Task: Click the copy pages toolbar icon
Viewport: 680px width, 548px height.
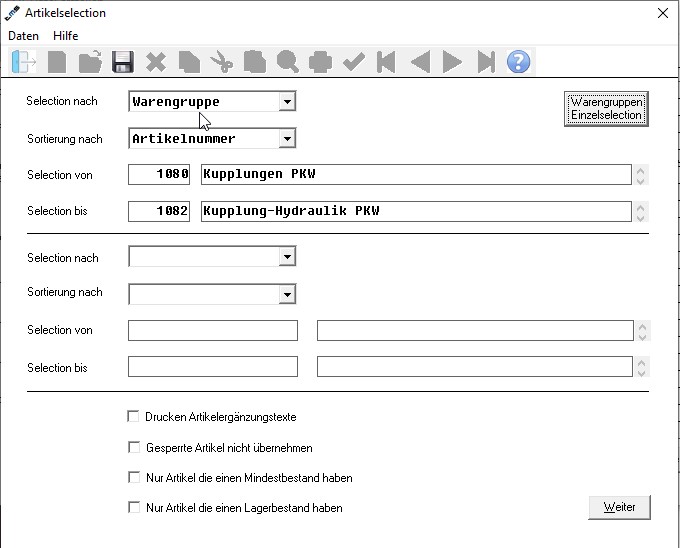Action: (189, 62)
